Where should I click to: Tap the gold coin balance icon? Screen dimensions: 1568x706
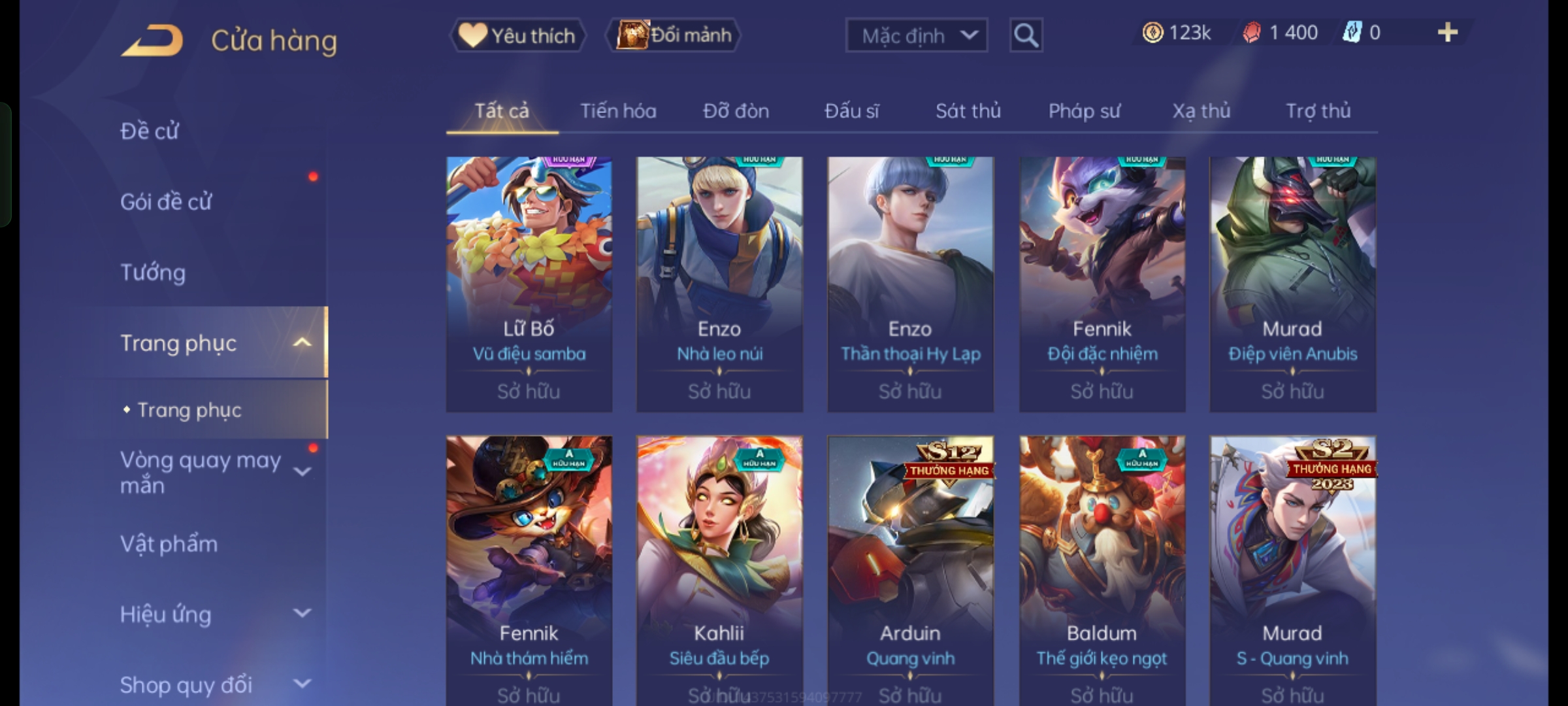tap(1152, 33)
